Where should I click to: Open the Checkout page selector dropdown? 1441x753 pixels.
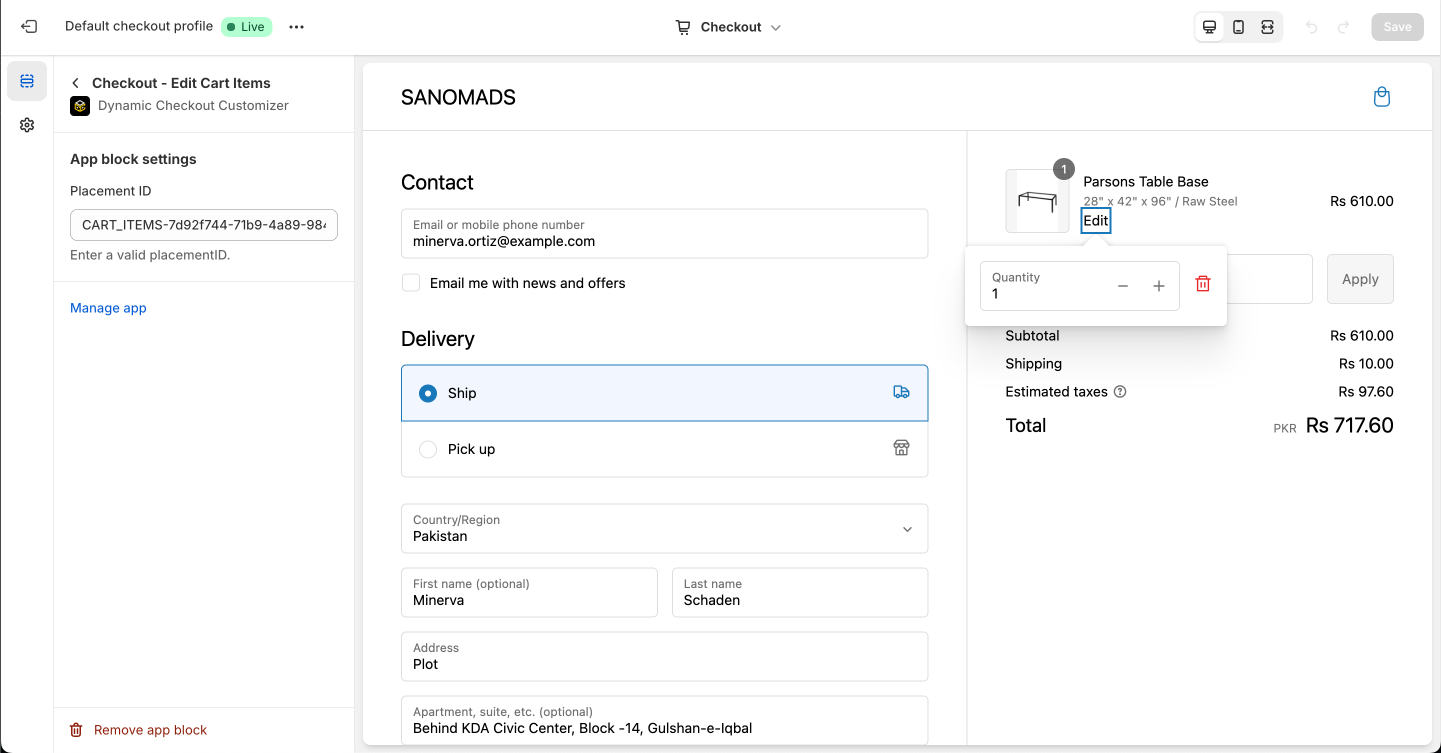[x=729, y=27]
